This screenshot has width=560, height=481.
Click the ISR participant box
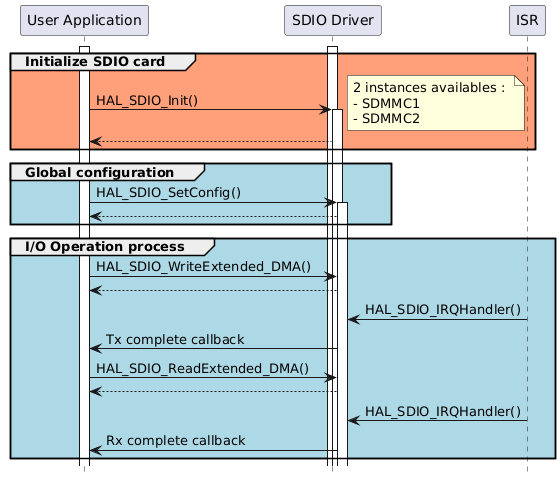point(527,20)
